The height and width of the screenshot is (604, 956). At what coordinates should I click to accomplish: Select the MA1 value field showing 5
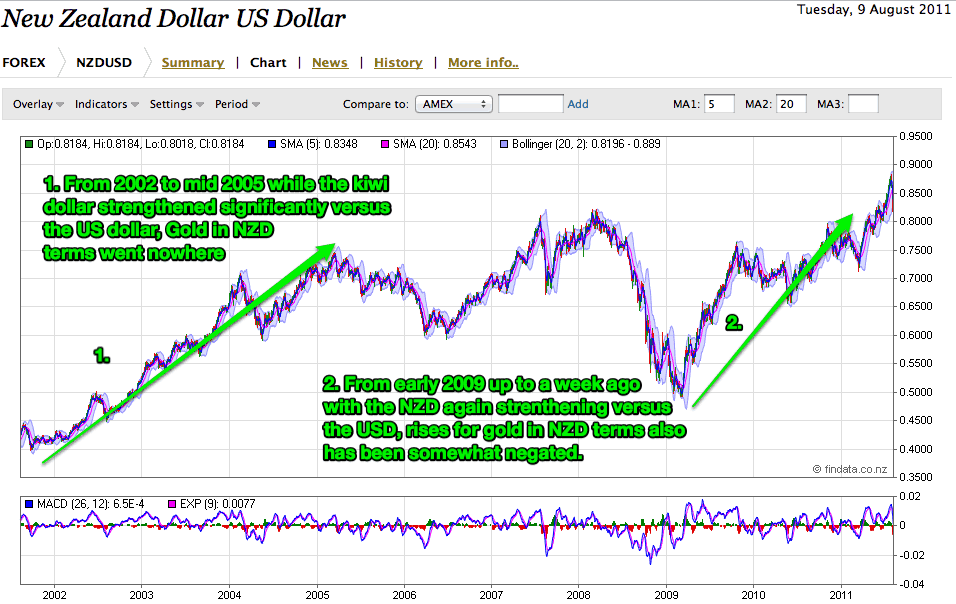pos(719,103)
